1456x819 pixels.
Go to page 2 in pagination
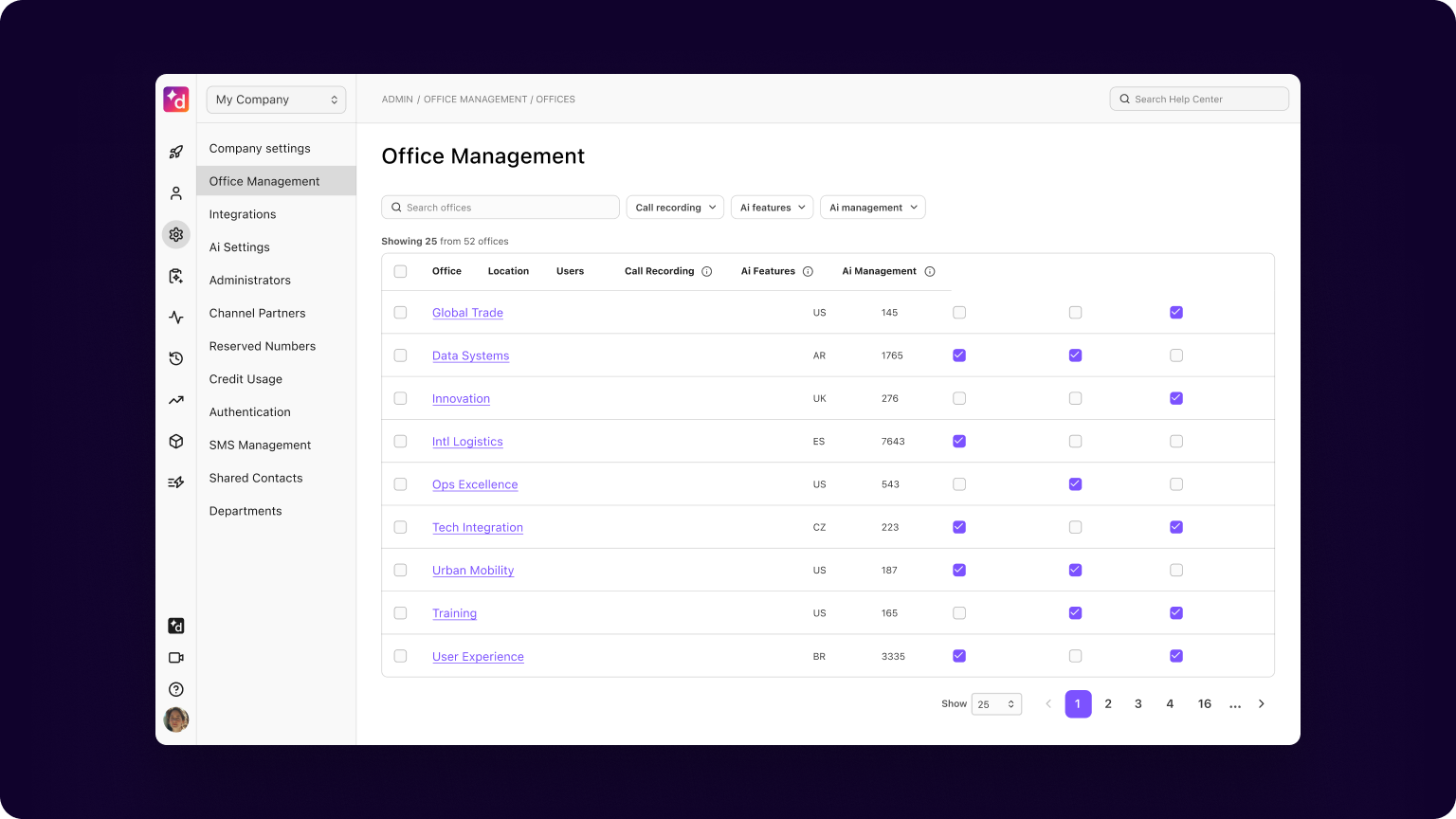[1108, 704]
